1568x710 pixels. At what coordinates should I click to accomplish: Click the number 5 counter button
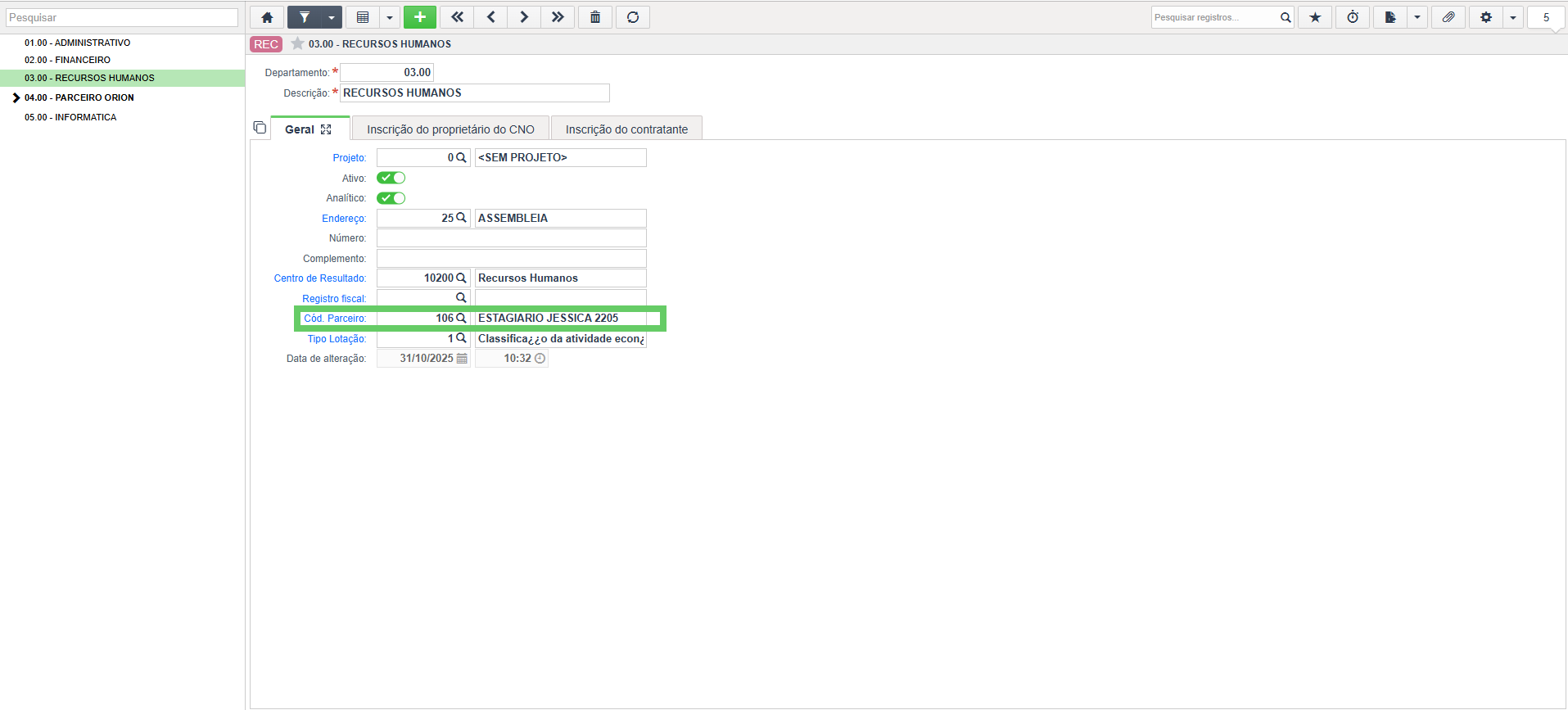pyautogui.click(x=1546, y=17)
